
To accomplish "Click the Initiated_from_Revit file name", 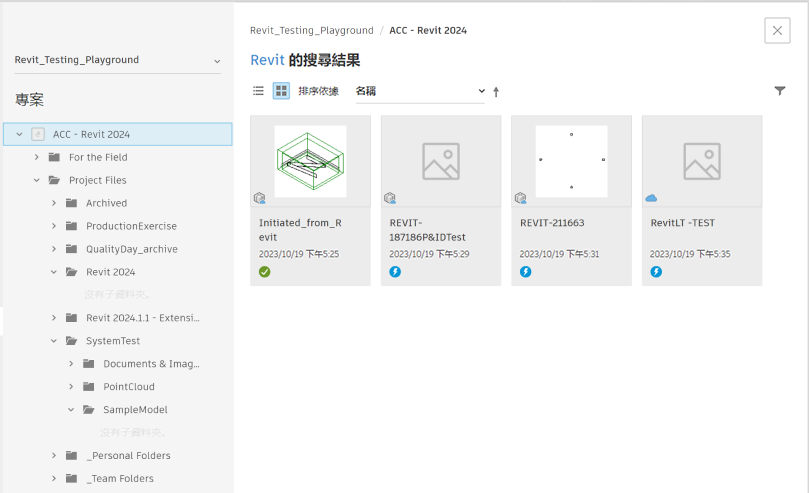I will [300, 230].
